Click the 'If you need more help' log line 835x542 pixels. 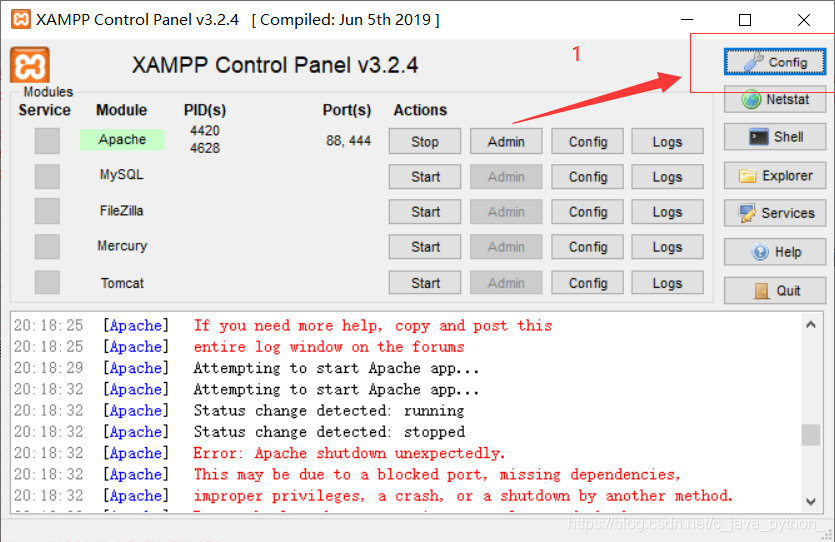pyautogui.click(x=372, y=325)
